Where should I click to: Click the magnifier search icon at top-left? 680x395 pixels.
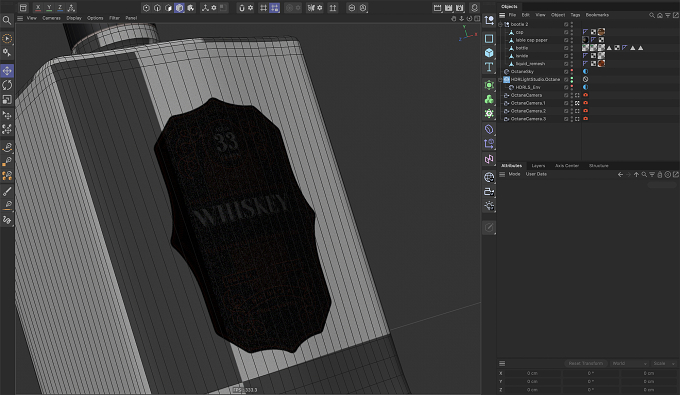tap(7, 20)
